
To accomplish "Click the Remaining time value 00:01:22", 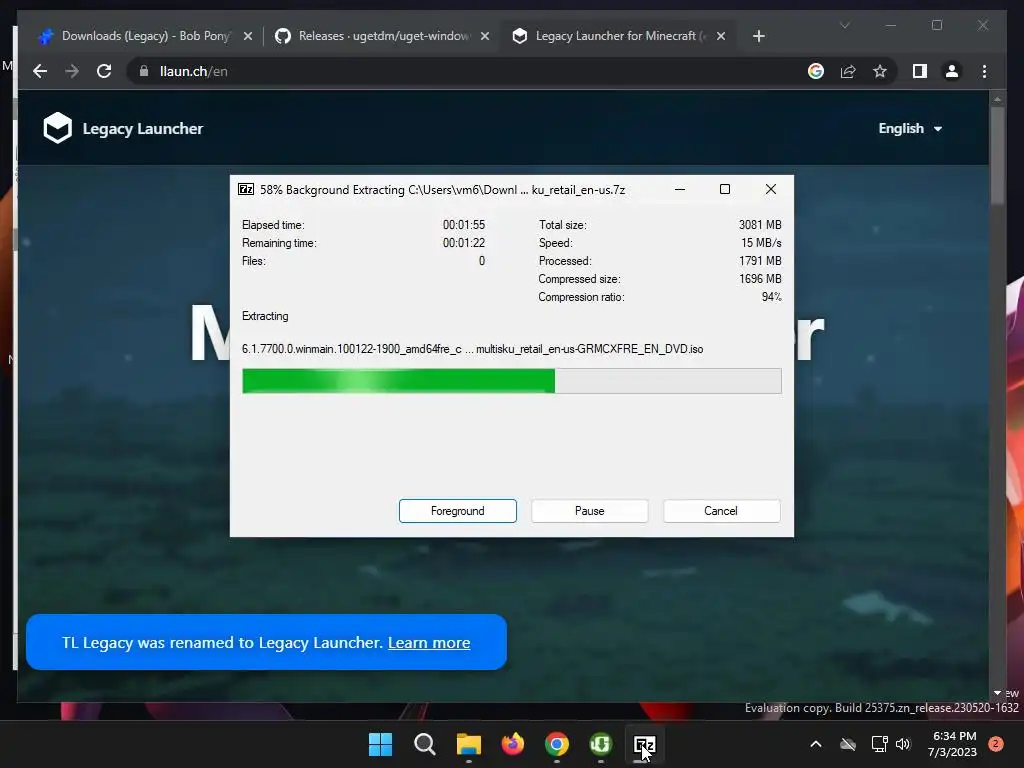I will coord(464,243).
